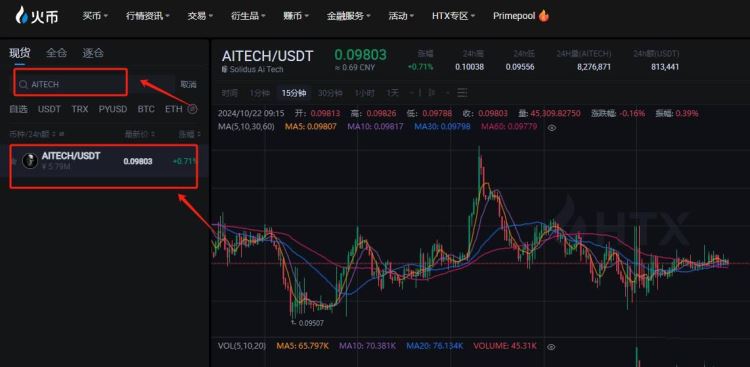Switch to the 现货 tab

point(19,53)
